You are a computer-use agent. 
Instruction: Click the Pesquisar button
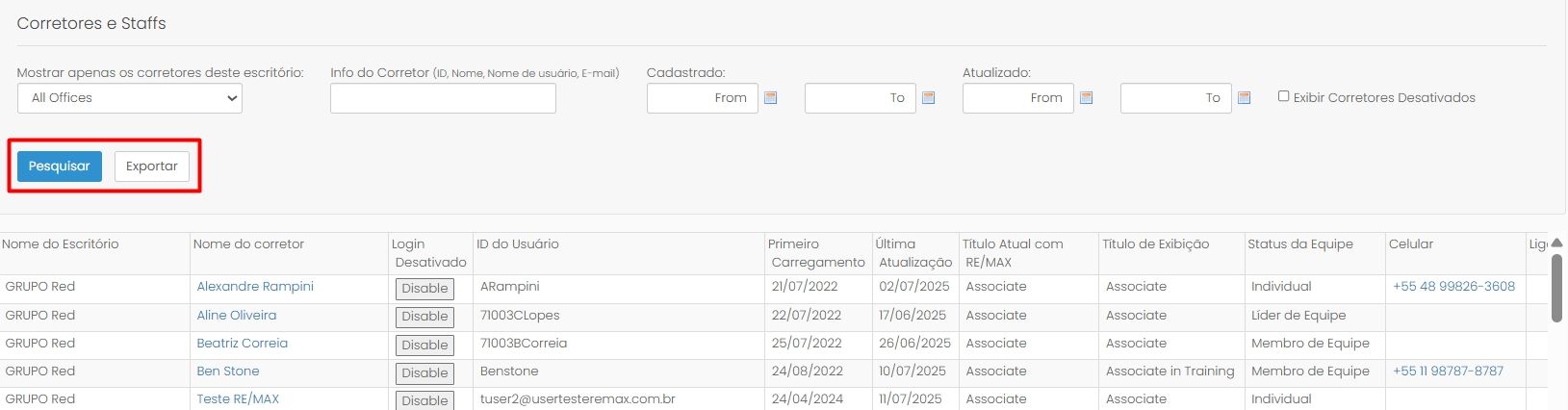point(60,166)
